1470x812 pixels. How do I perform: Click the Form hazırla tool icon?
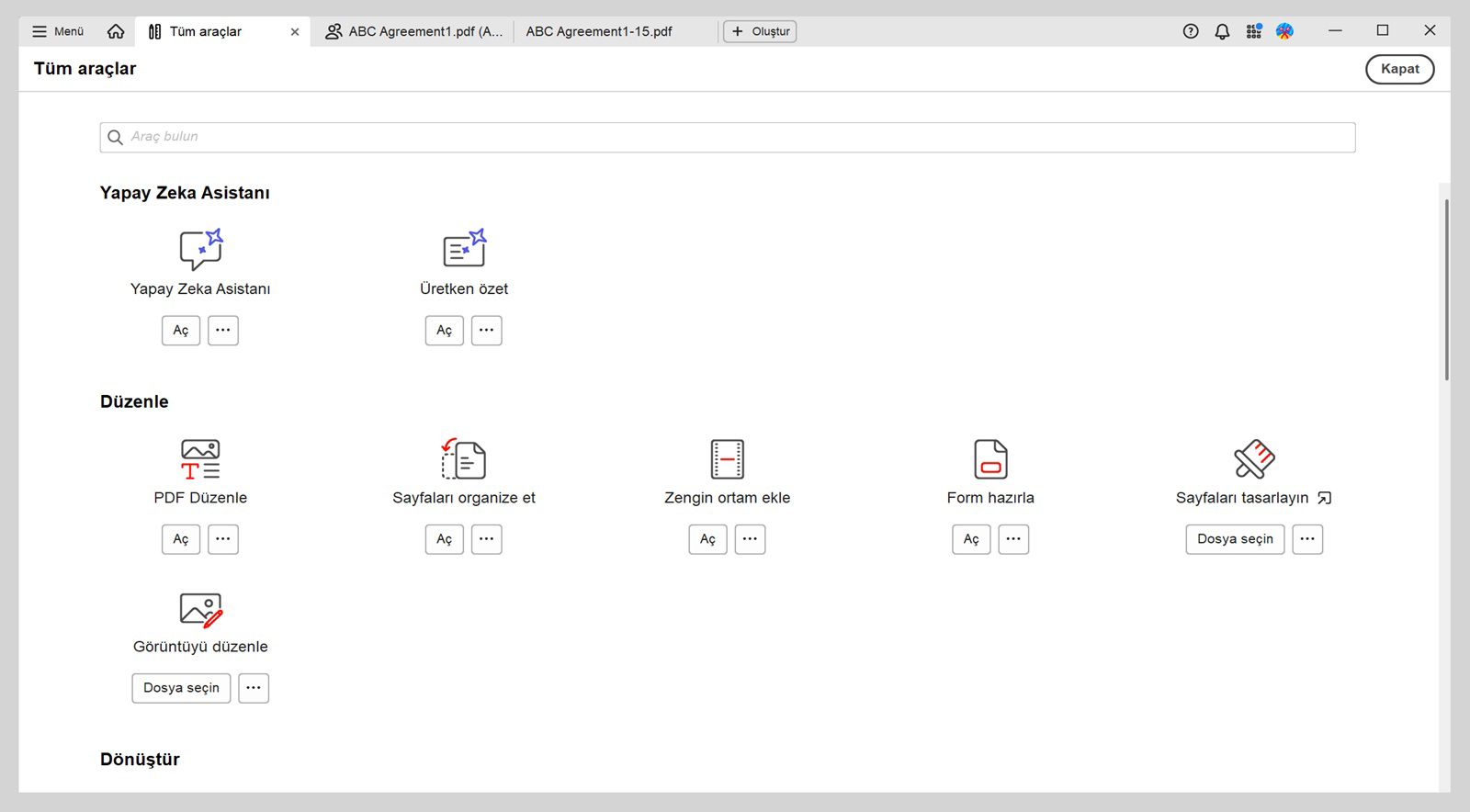[990, 459]
